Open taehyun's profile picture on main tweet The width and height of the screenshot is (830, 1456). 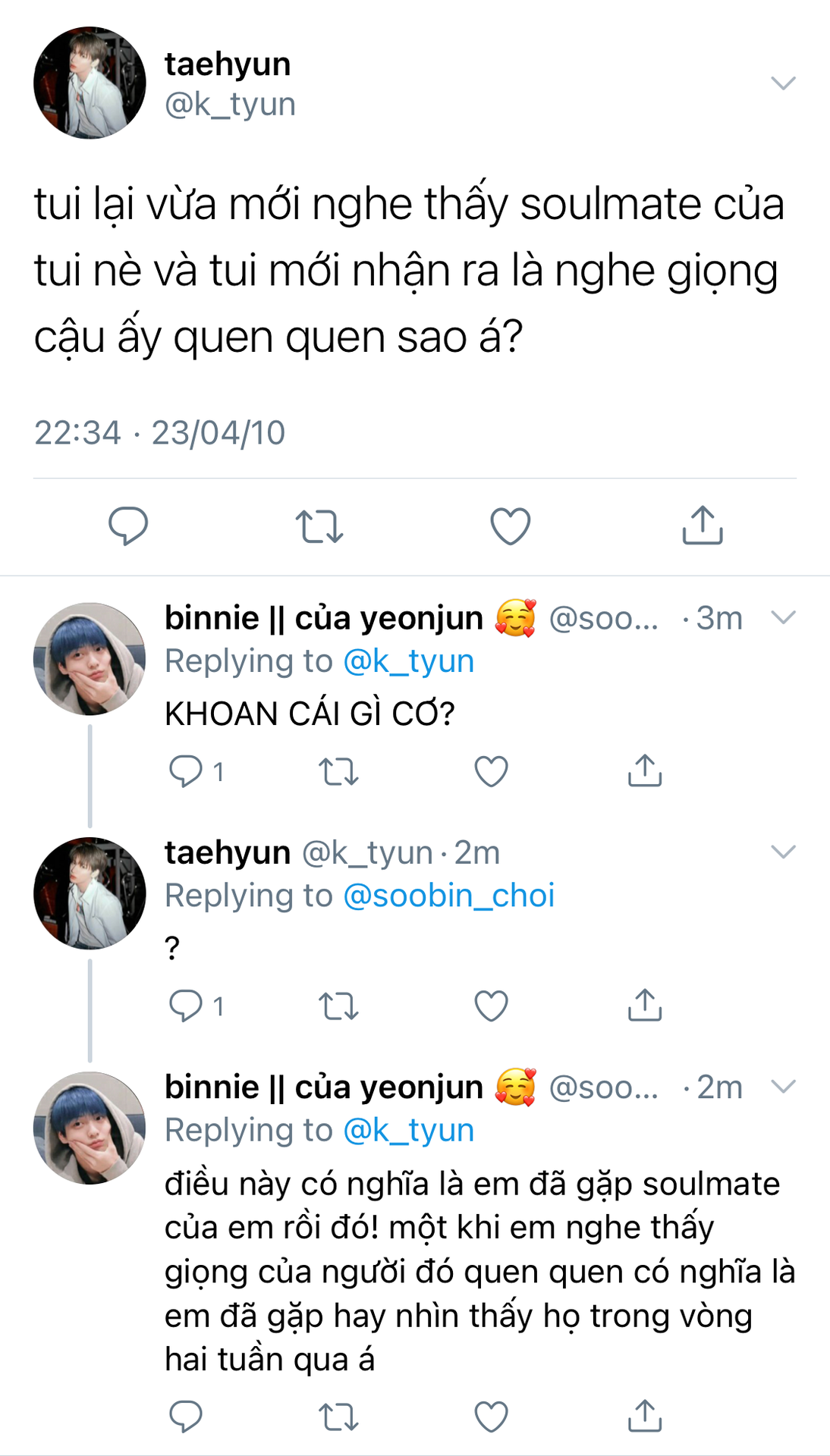(90, 83)
